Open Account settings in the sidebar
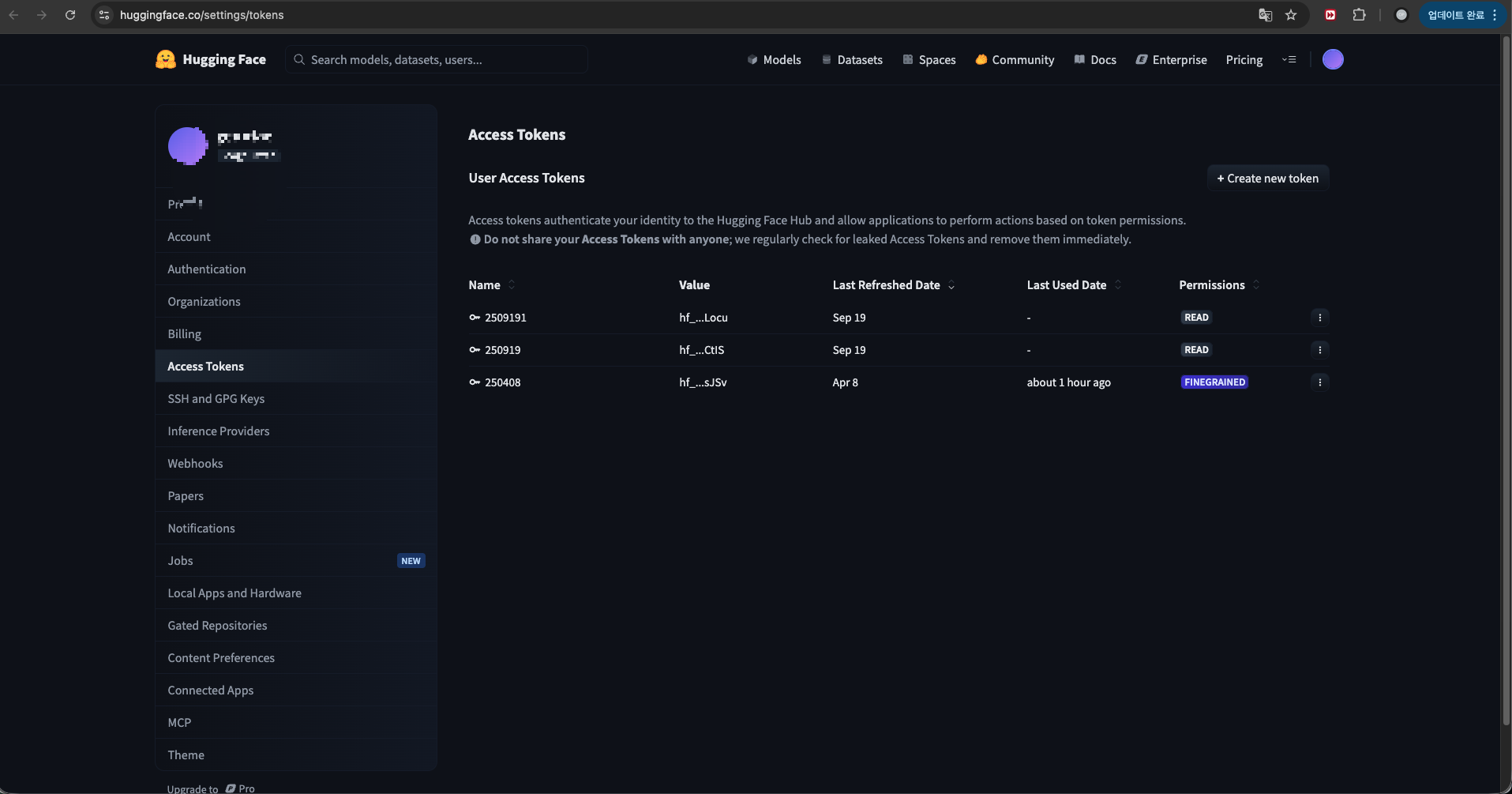 tap(296, 237)
